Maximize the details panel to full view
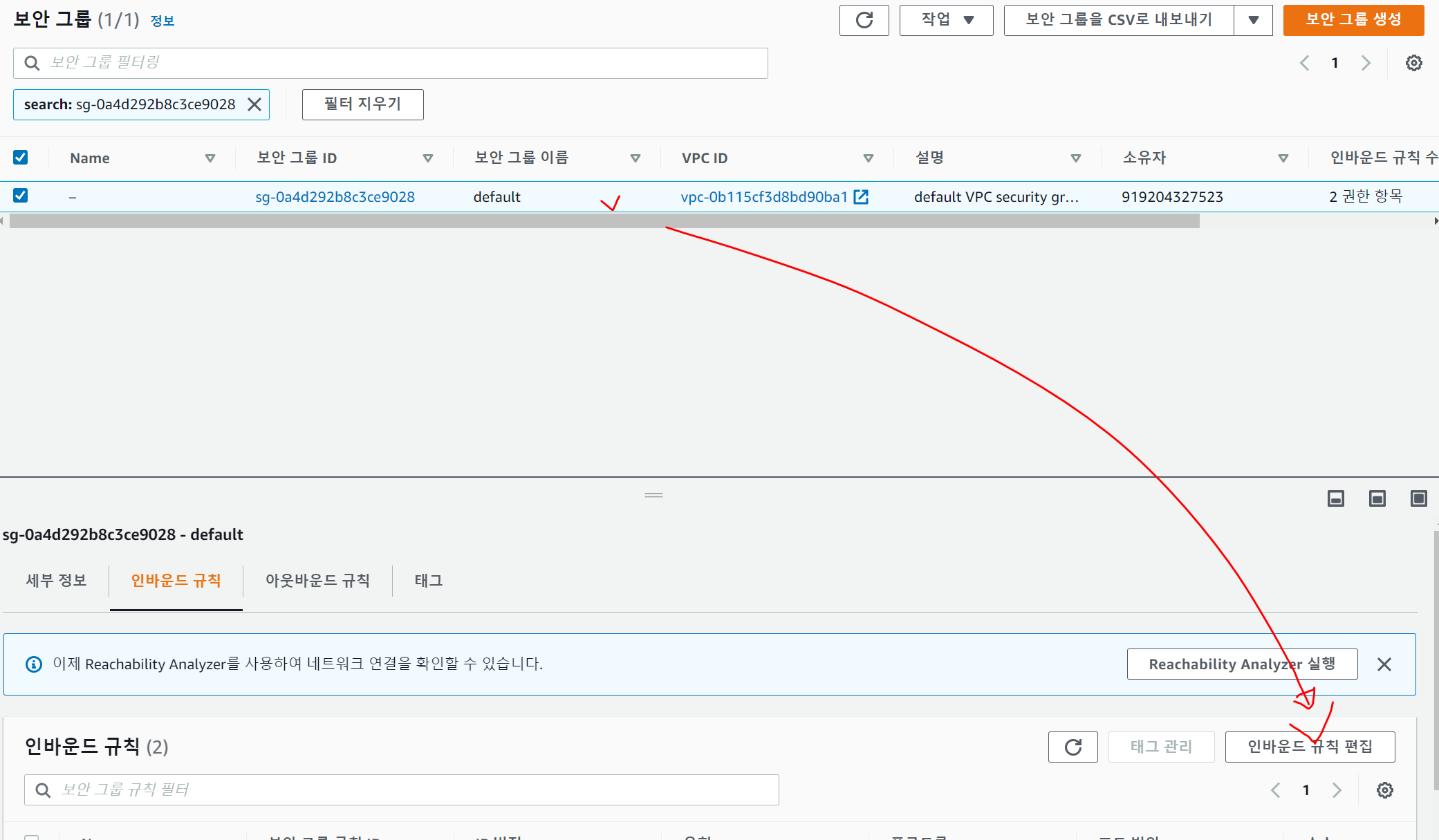Image resolution: width=1439 pixels, height=840 pixels. click(x=1418, y=498)
